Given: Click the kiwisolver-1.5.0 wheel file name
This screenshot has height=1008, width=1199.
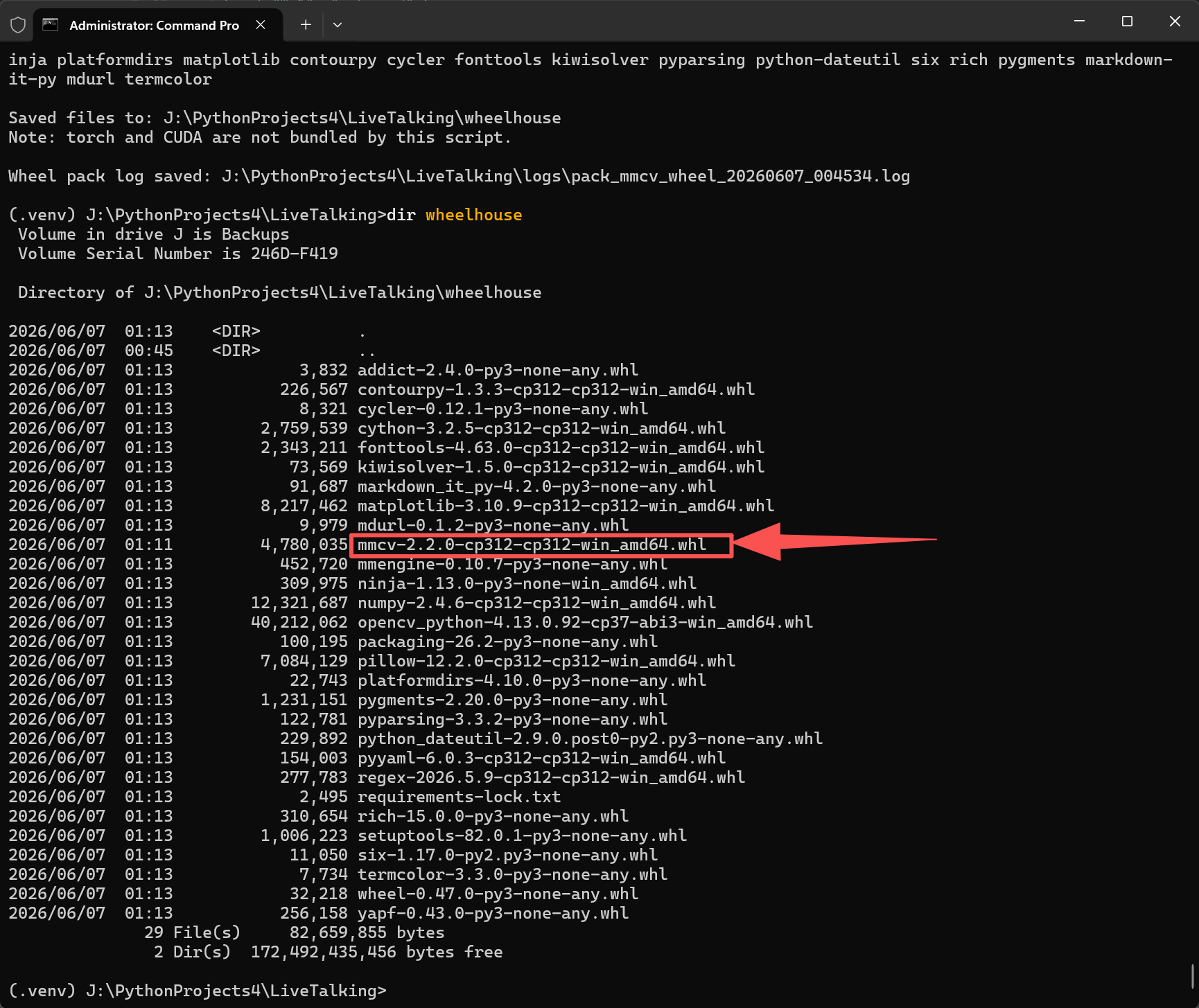Looking at the screenshot, I should click(561, 467).
